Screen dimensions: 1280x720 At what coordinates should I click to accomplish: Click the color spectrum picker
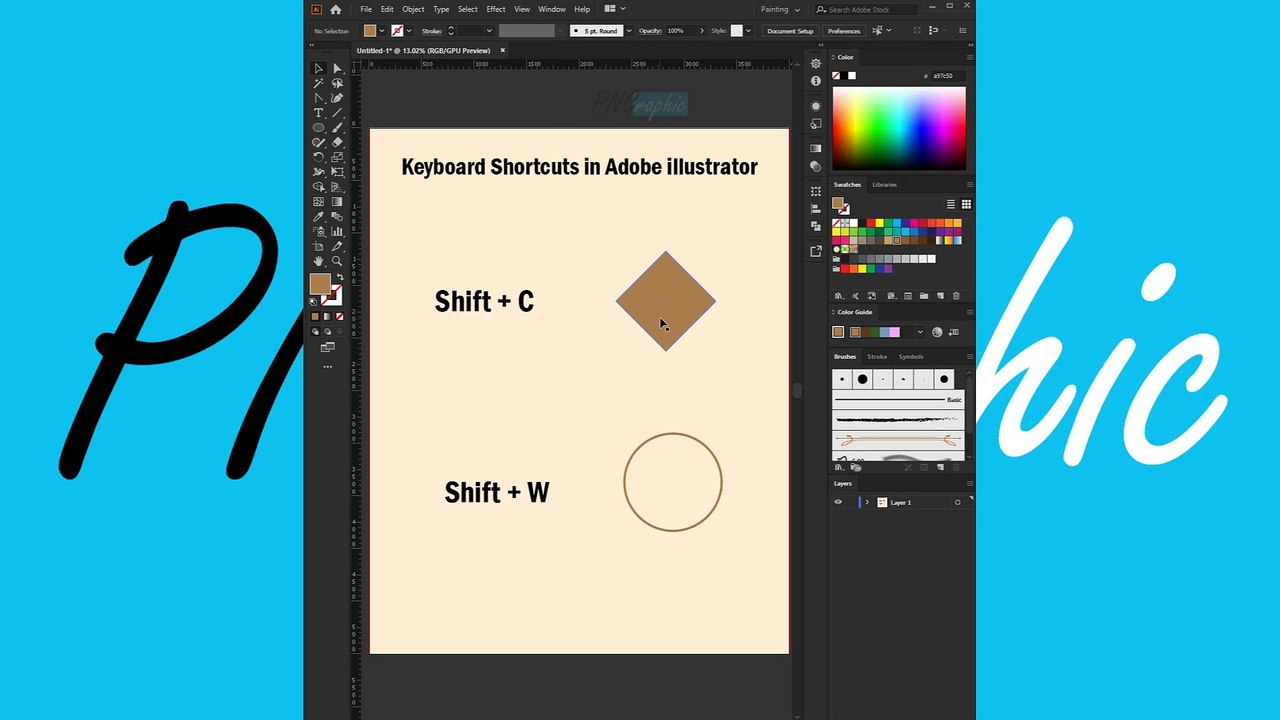[x=899, y=128]
